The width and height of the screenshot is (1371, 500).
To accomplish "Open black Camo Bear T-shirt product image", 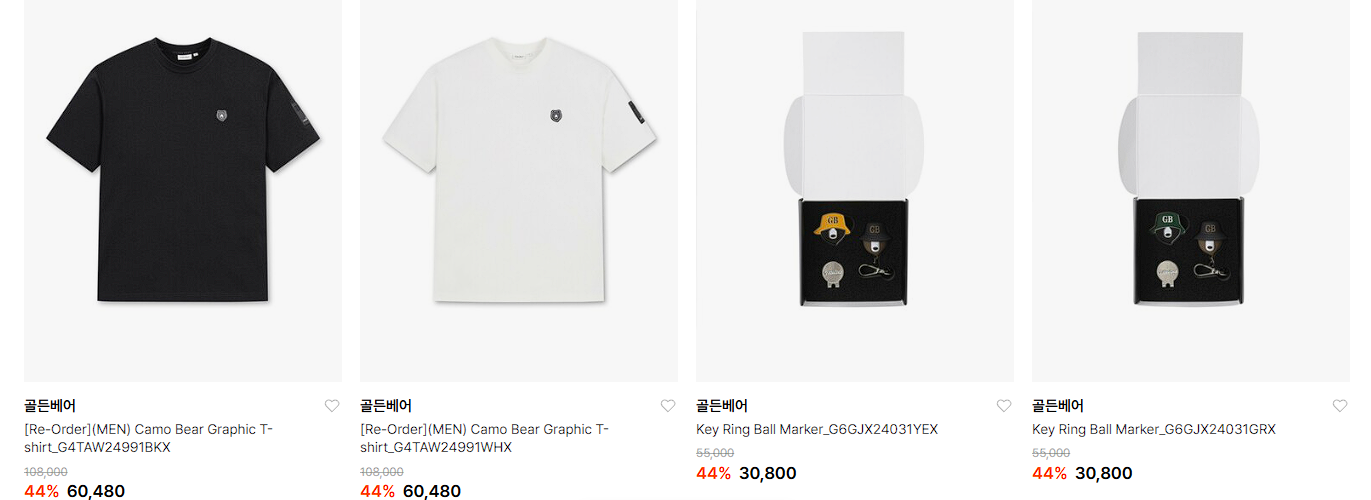I will (x=183, y=191).
